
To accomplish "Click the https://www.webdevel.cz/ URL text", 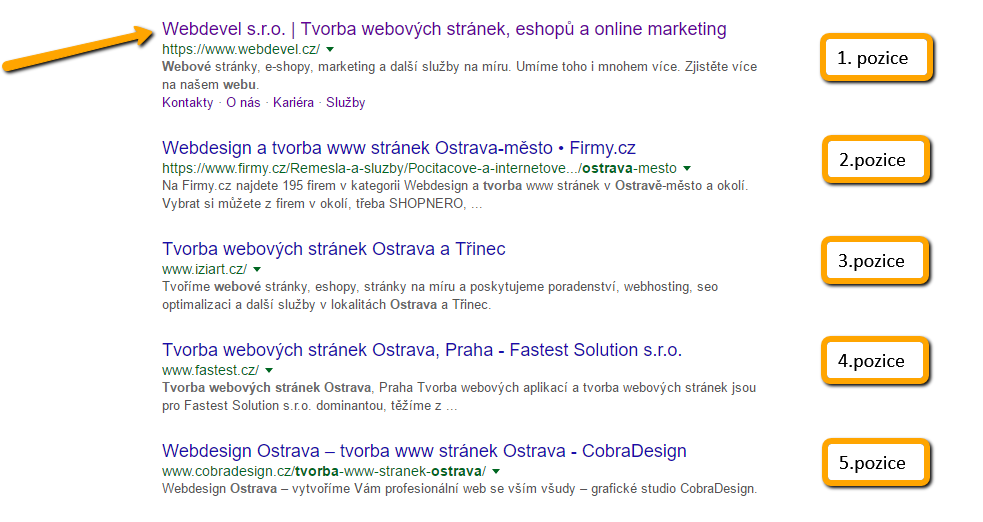I will point(241,49).
